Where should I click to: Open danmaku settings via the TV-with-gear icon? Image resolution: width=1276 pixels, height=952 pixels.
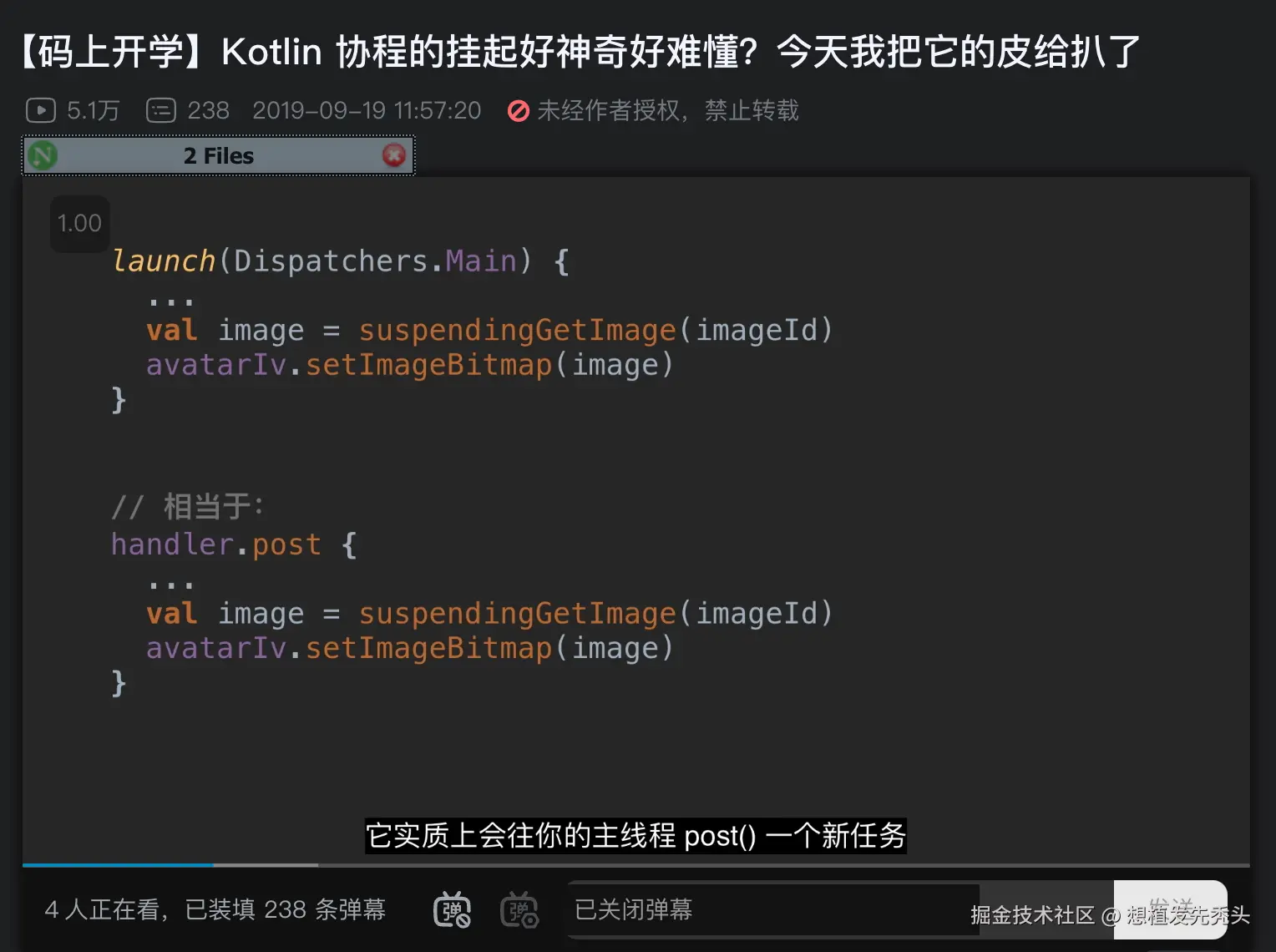click(x=519, y=910)
